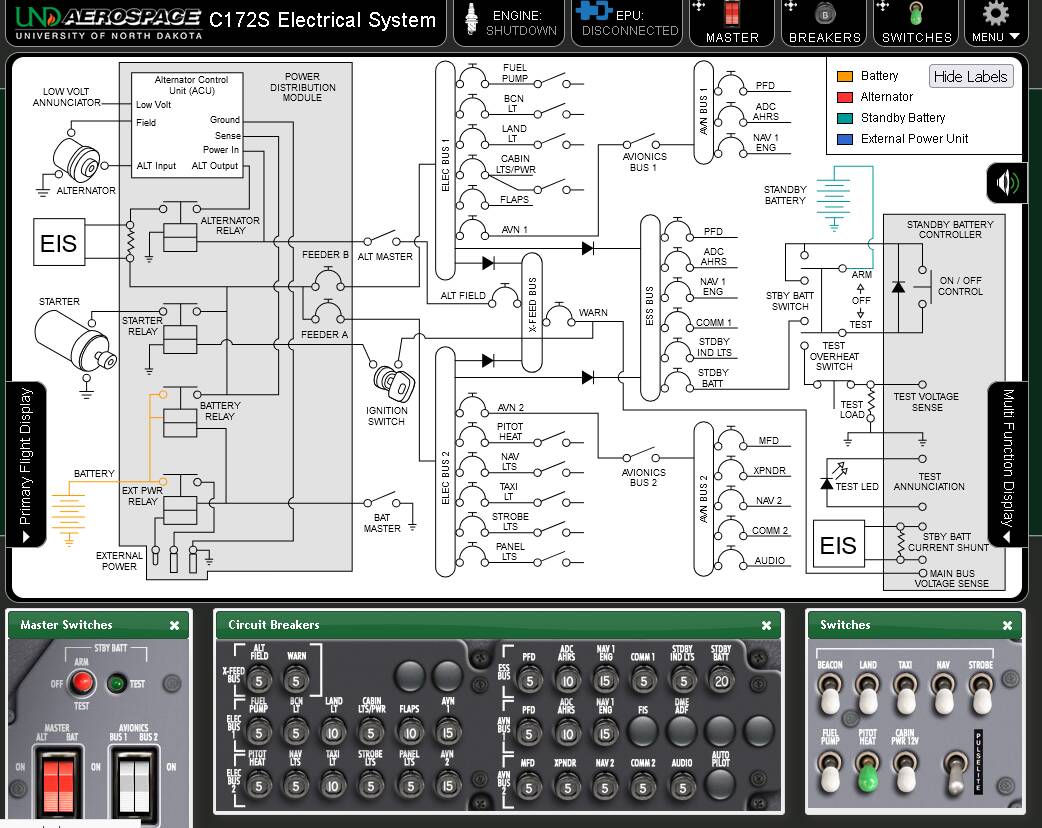The width and height of the screenshot is (1042, 828).
Task: Click the EPU Disconnected indicator
Action: coord(626,22)
